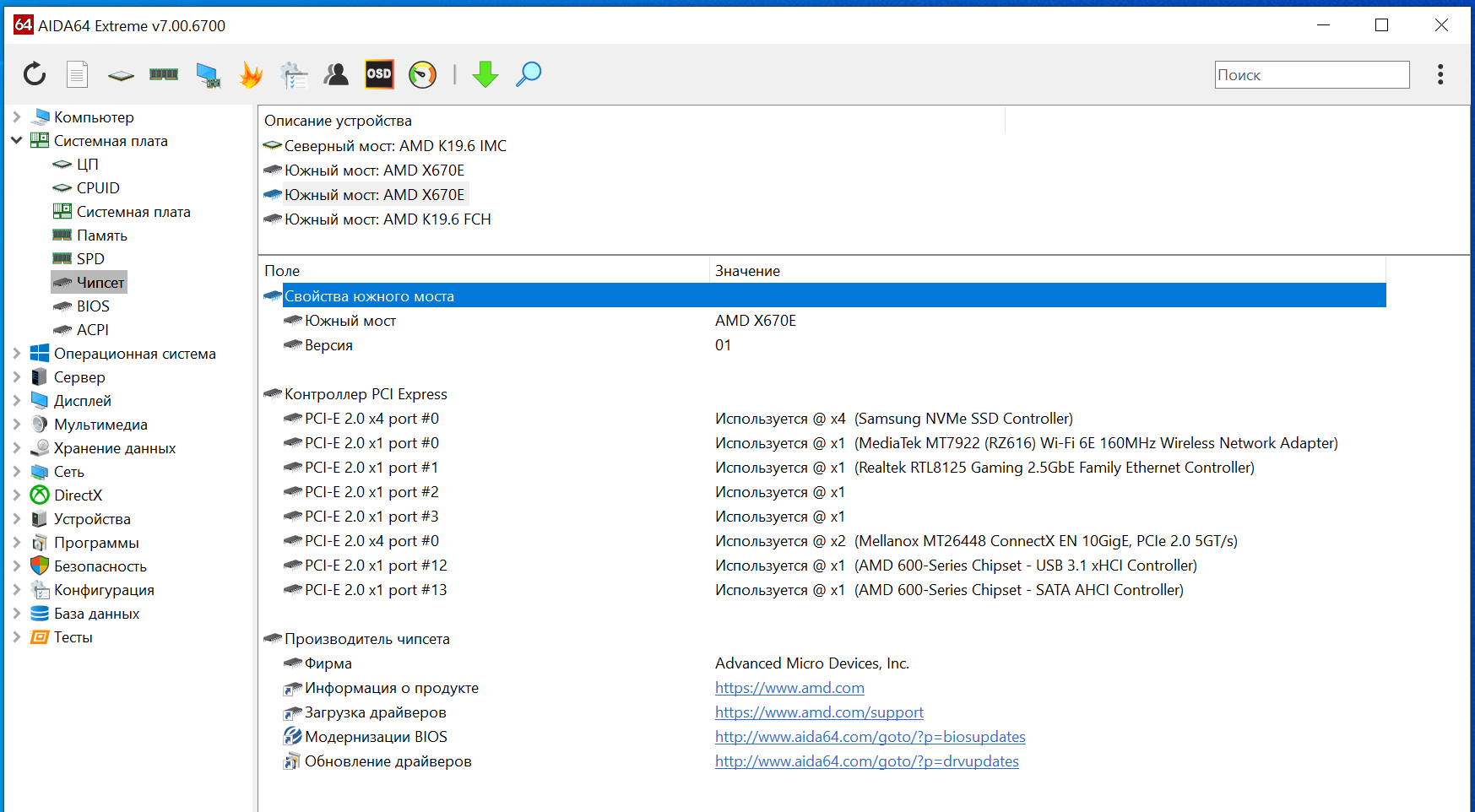Select Память in the sidebar tree
This screenshot has height=812, width=1475.
click(x=102, y=235)
